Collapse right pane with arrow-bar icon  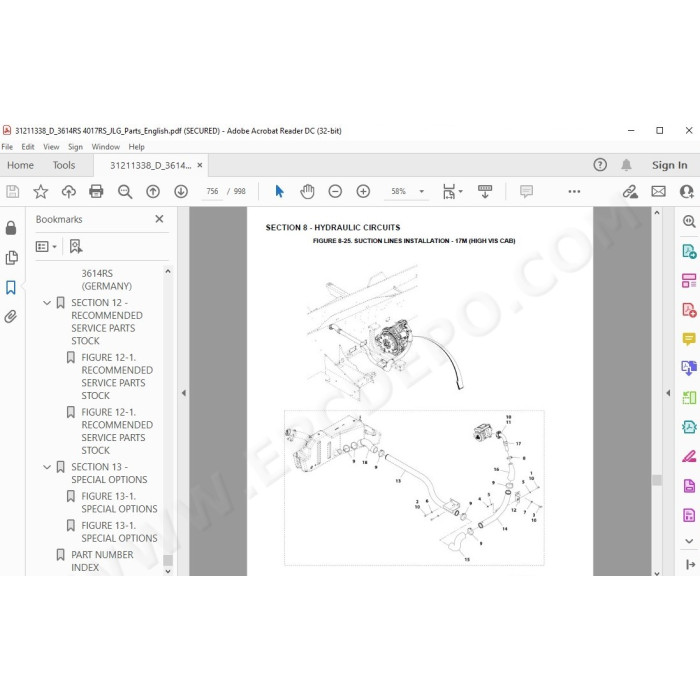click(x=690, y=565)
